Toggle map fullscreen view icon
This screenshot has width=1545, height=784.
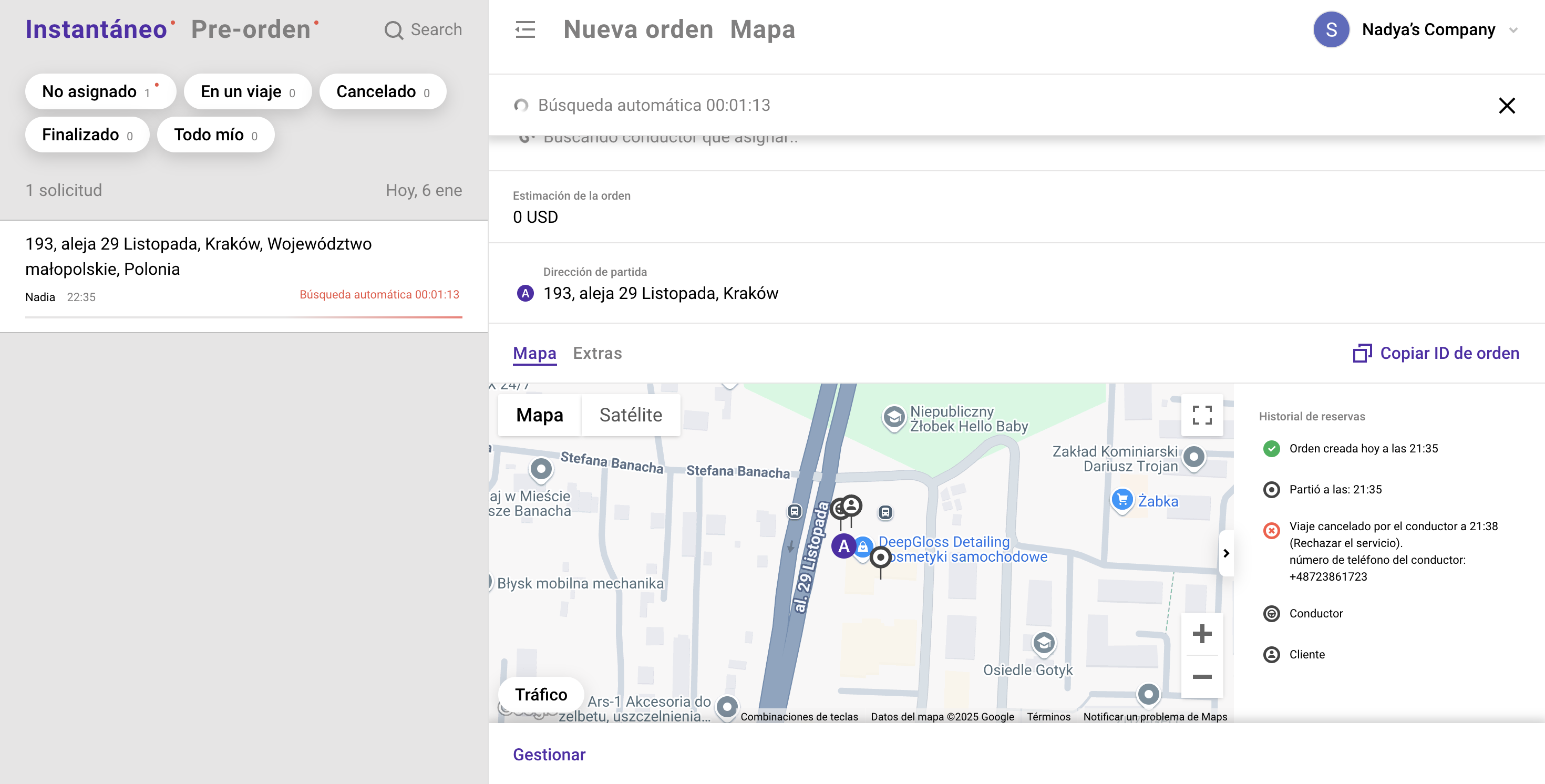tap(1201, 415)
